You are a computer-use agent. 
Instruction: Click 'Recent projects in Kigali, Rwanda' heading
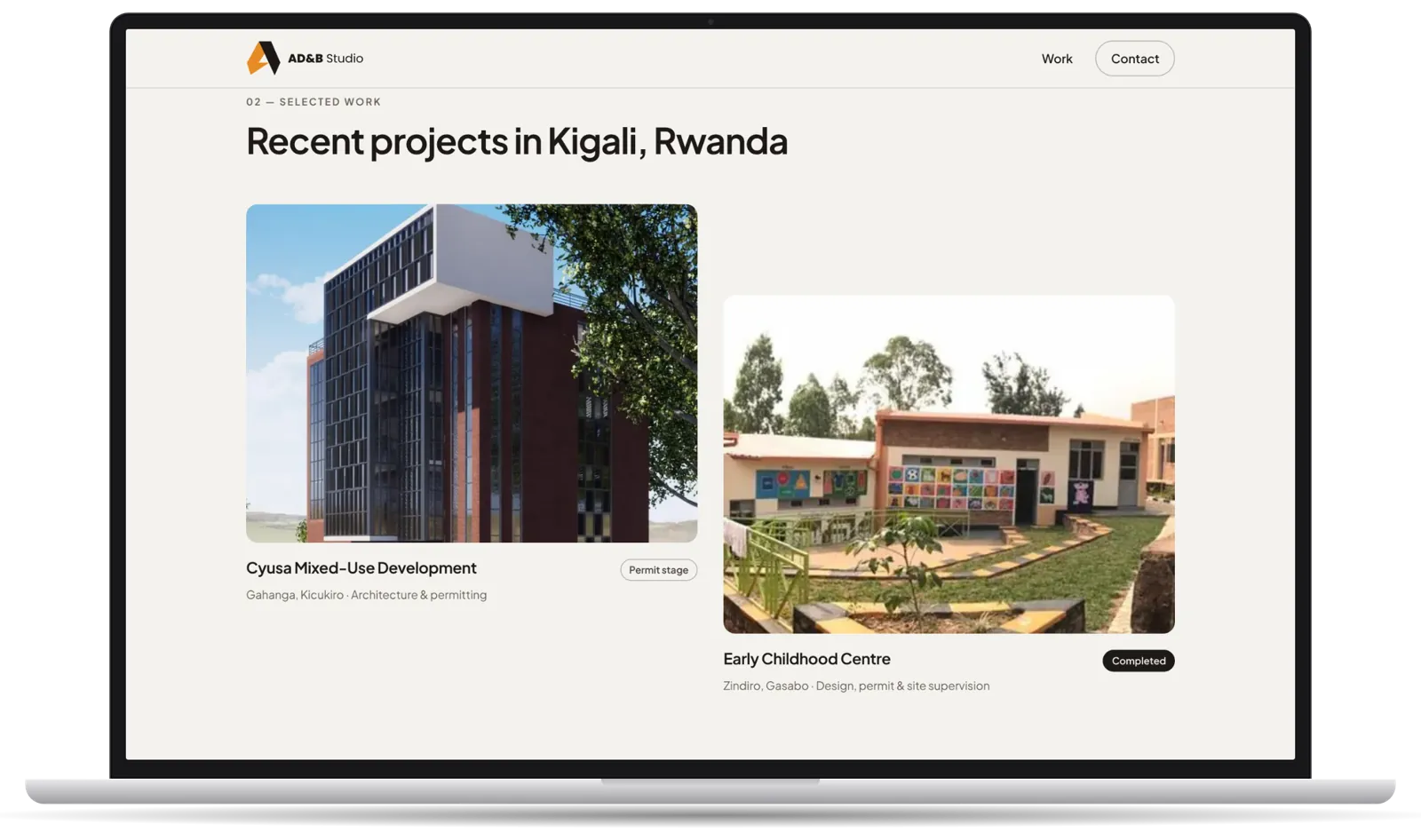pos(517,141)
